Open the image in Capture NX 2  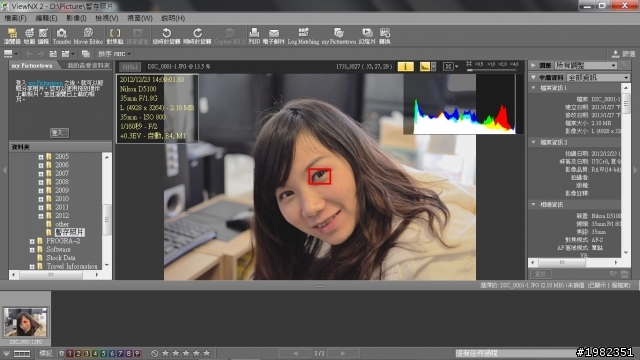coord(229,36)
